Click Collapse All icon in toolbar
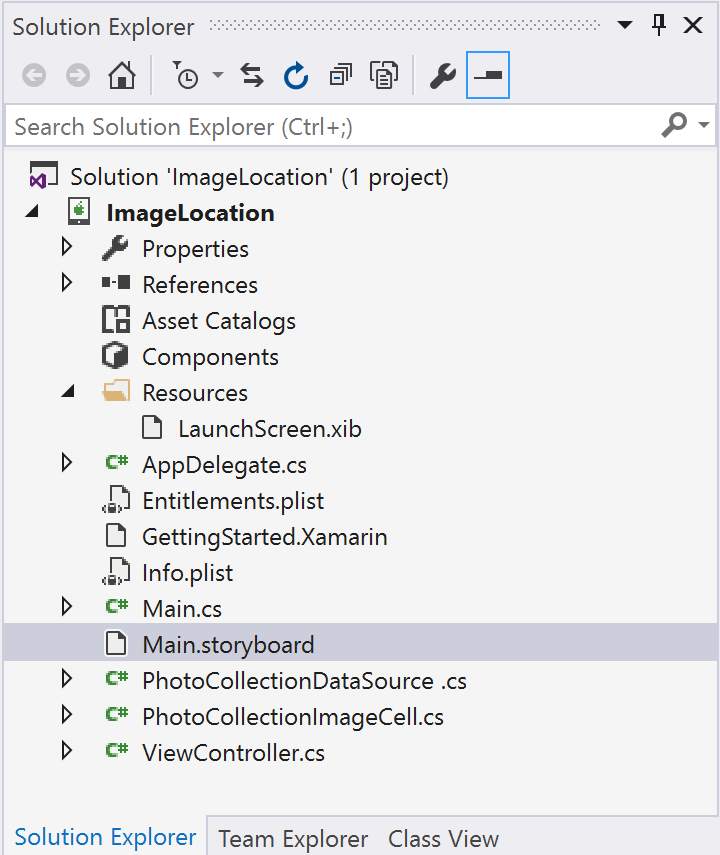The image size is (720, 855). (340, 76)
